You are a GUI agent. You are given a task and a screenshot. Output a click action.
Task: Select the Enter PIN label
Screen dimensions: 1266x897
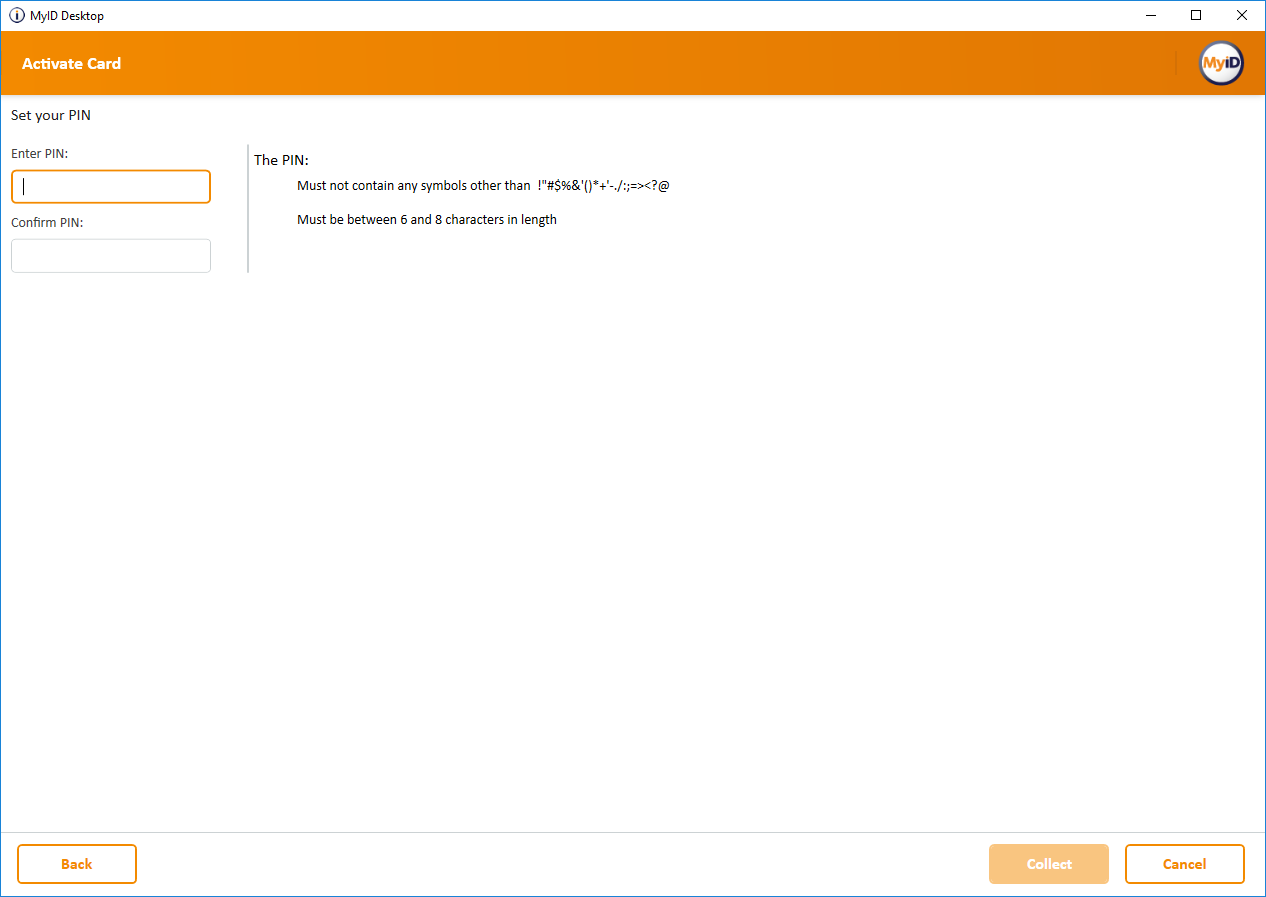point(39,153)
